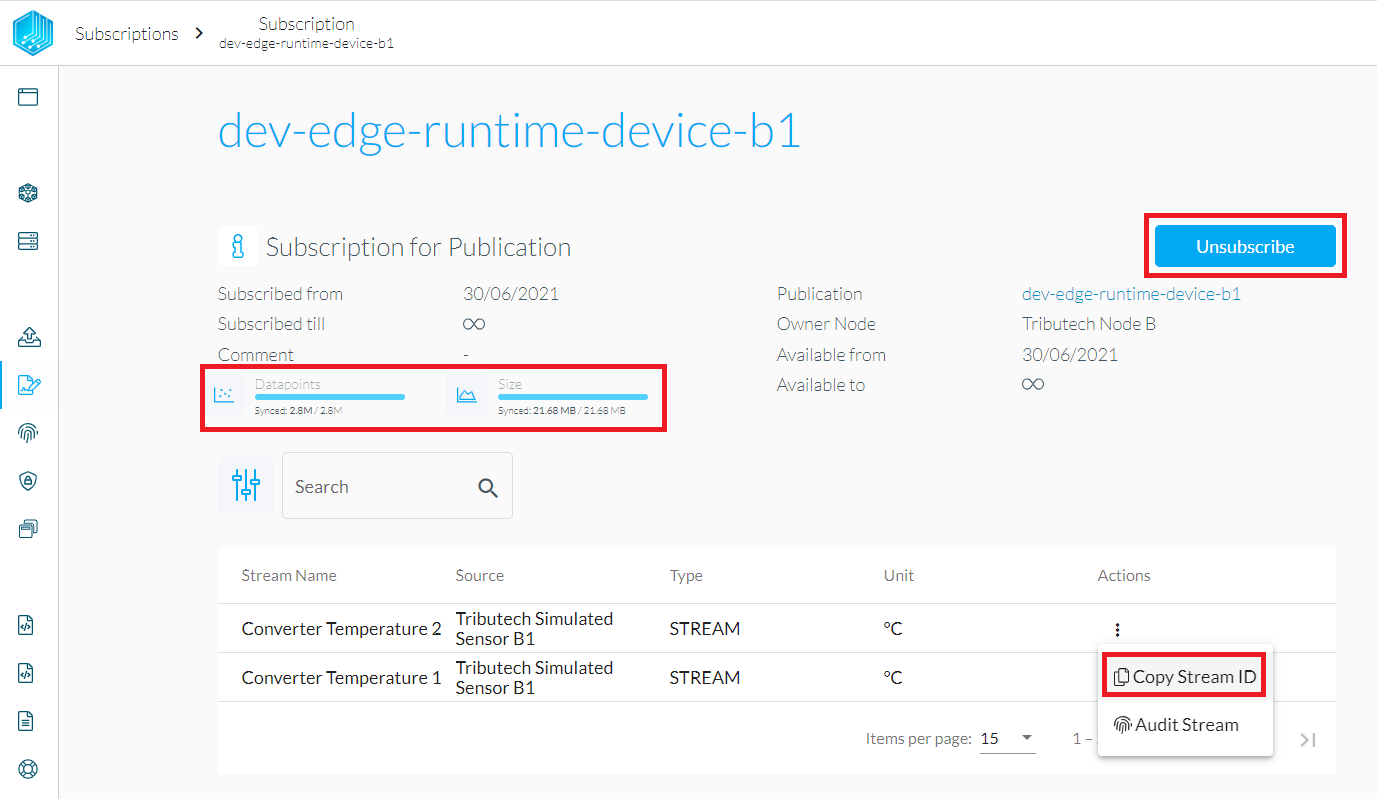Viewport: 1377px width, 799px height.
Task: Click the Subscription breadcrumb title in header
Action: pyautogui.click(x=306, y=24)
